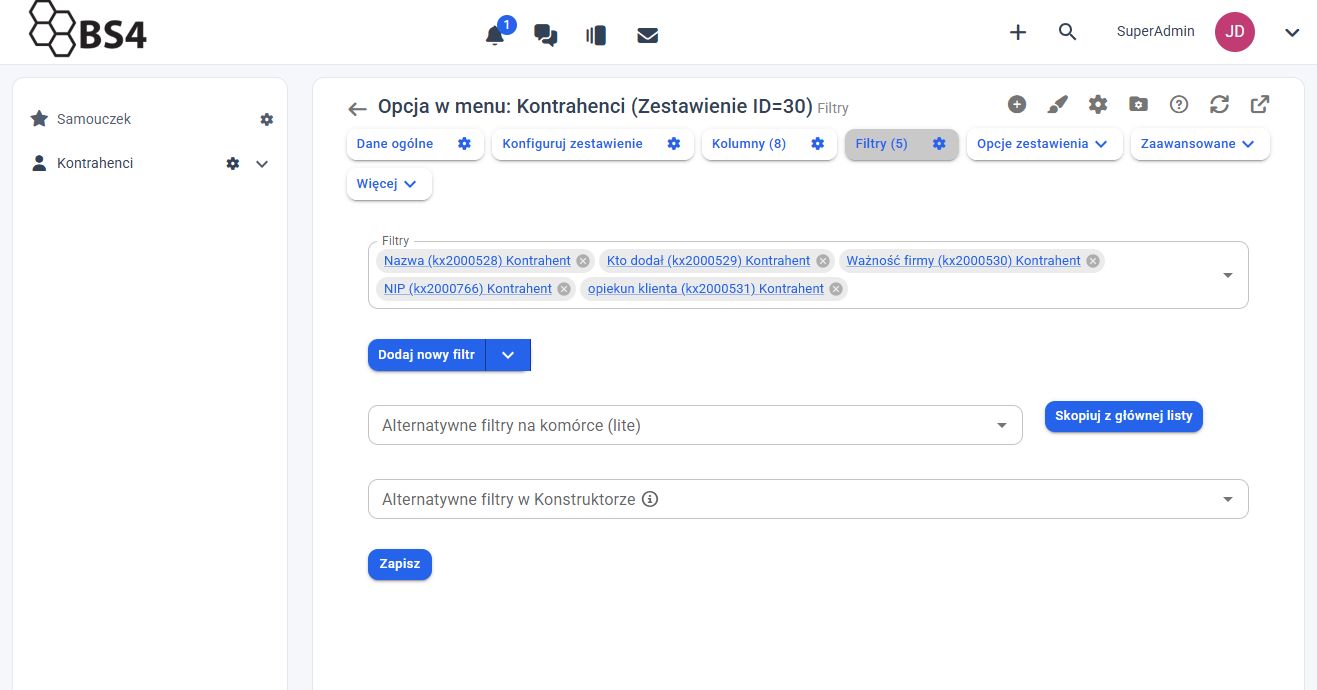The image size is (1317, 690).
Task: Click the Zapisz button
Action: coord(400,564)
